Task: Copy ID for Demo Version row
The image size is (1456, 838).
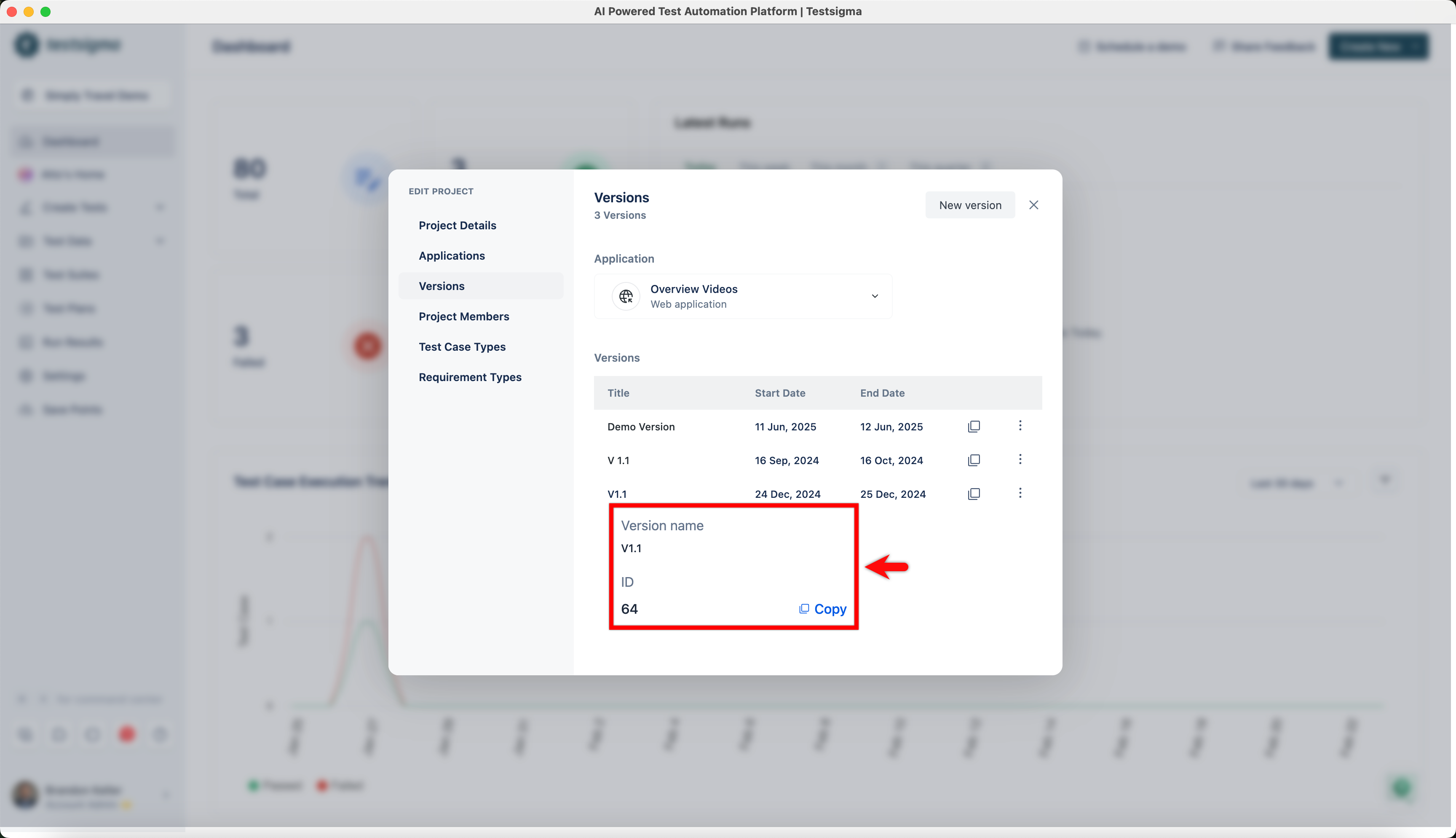Action: (x=974, y=427)
